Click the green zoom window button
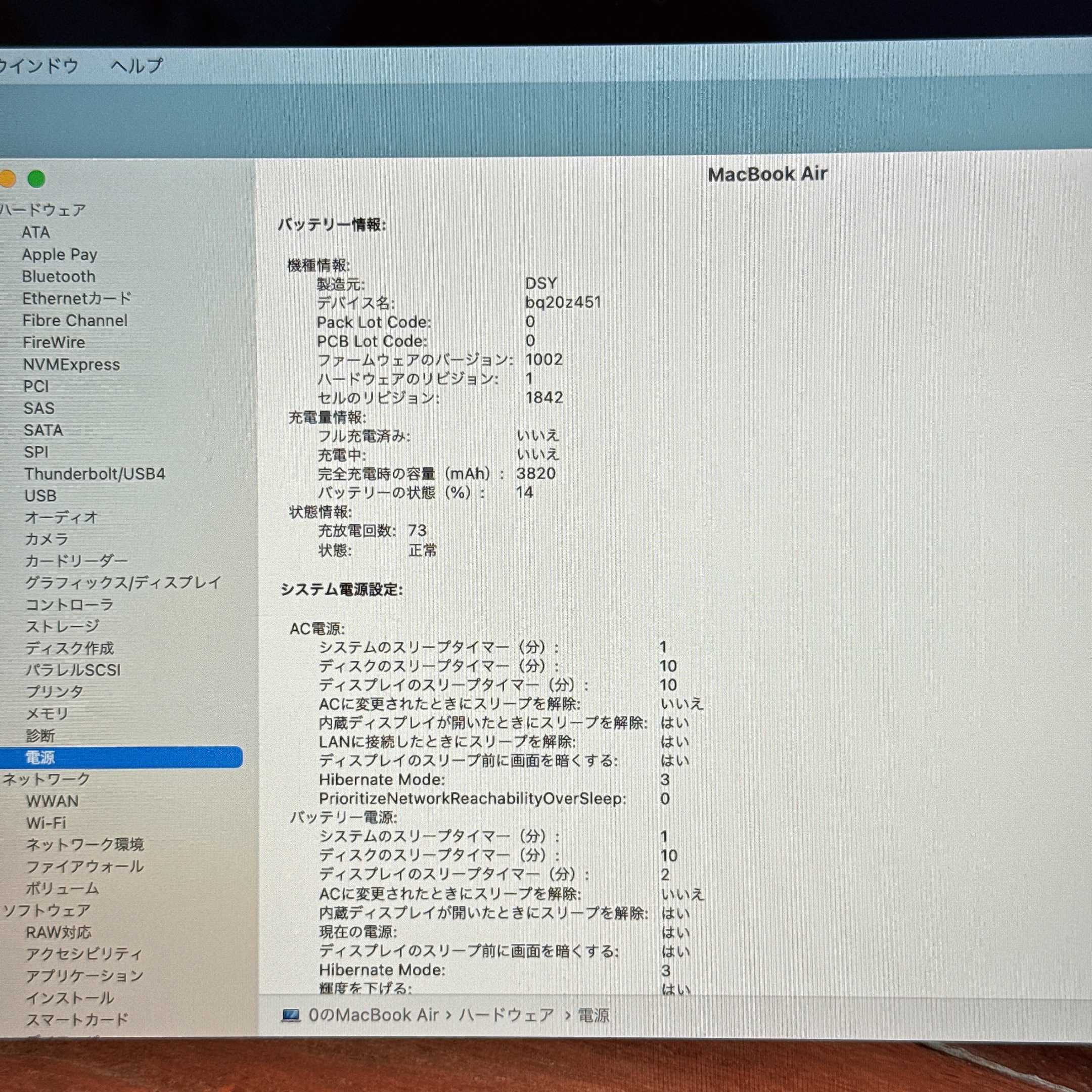This screenshot has height=1092, width=1092. tap(36, 179)
